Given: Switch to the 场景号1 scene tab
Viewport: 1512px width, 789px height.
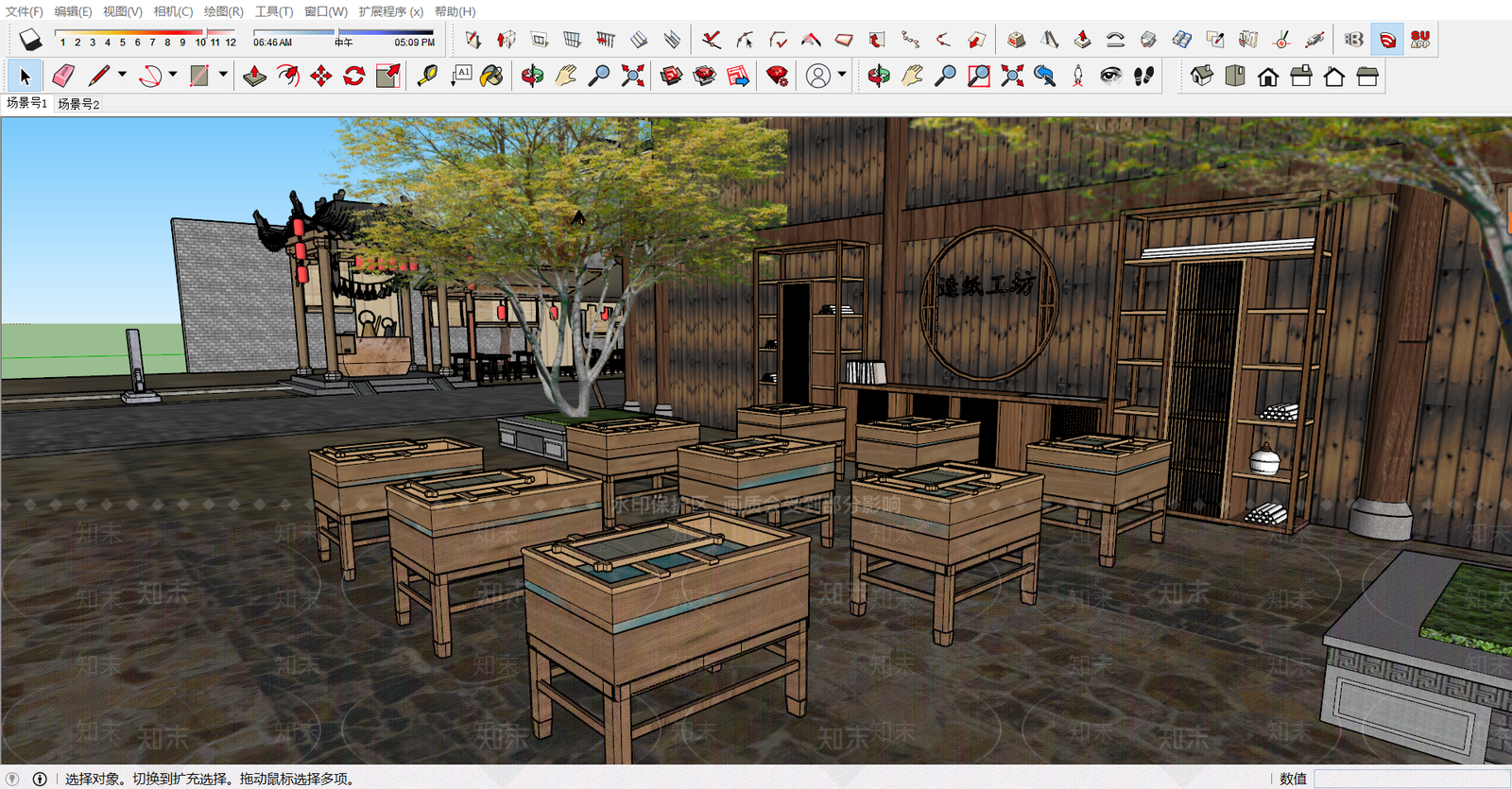Looking at the screenshot, I should [x=26, y=103].
